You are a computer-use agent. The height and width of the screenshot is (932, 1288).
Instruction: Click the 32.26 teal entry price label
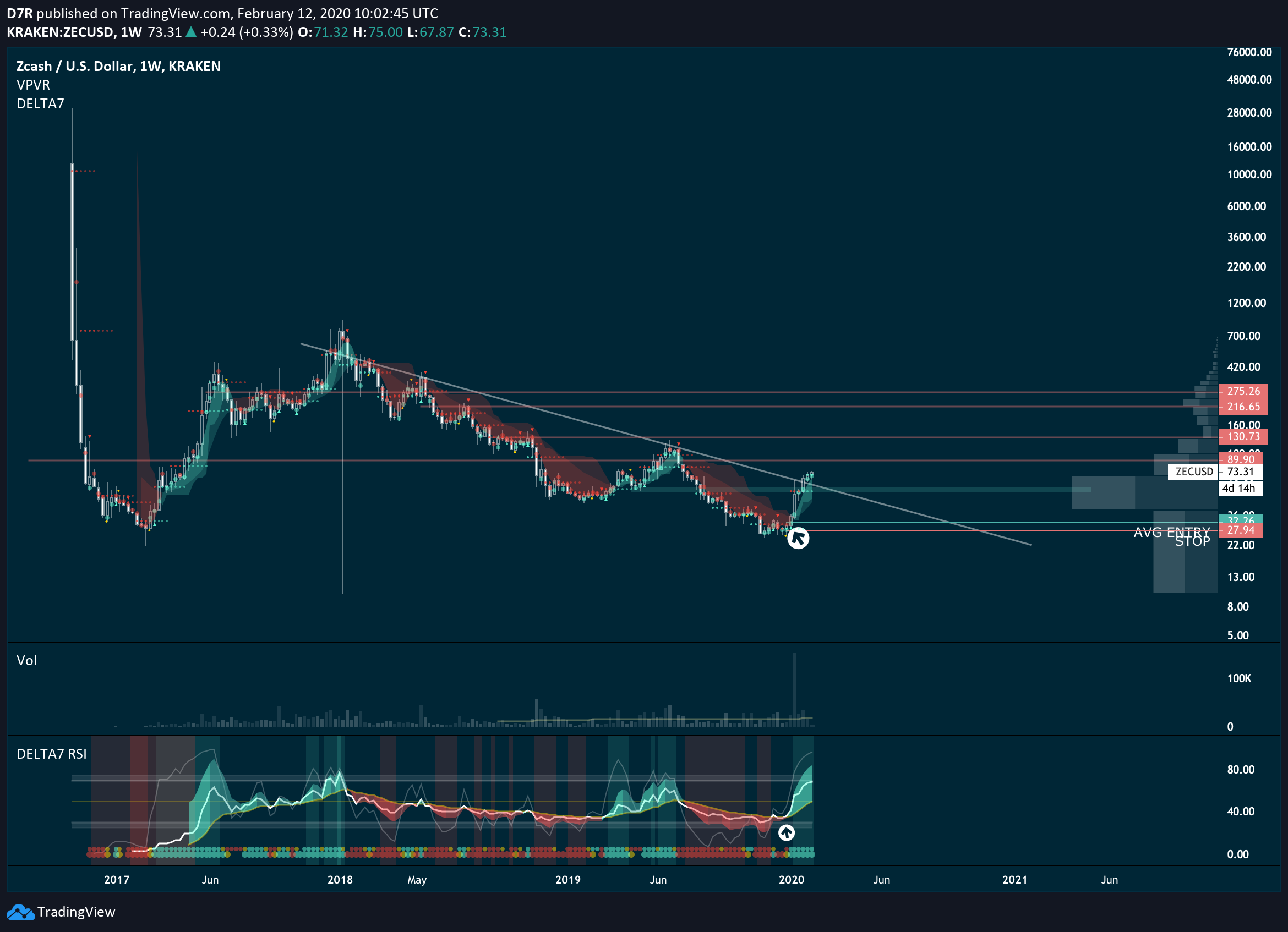coord(1240,519)
